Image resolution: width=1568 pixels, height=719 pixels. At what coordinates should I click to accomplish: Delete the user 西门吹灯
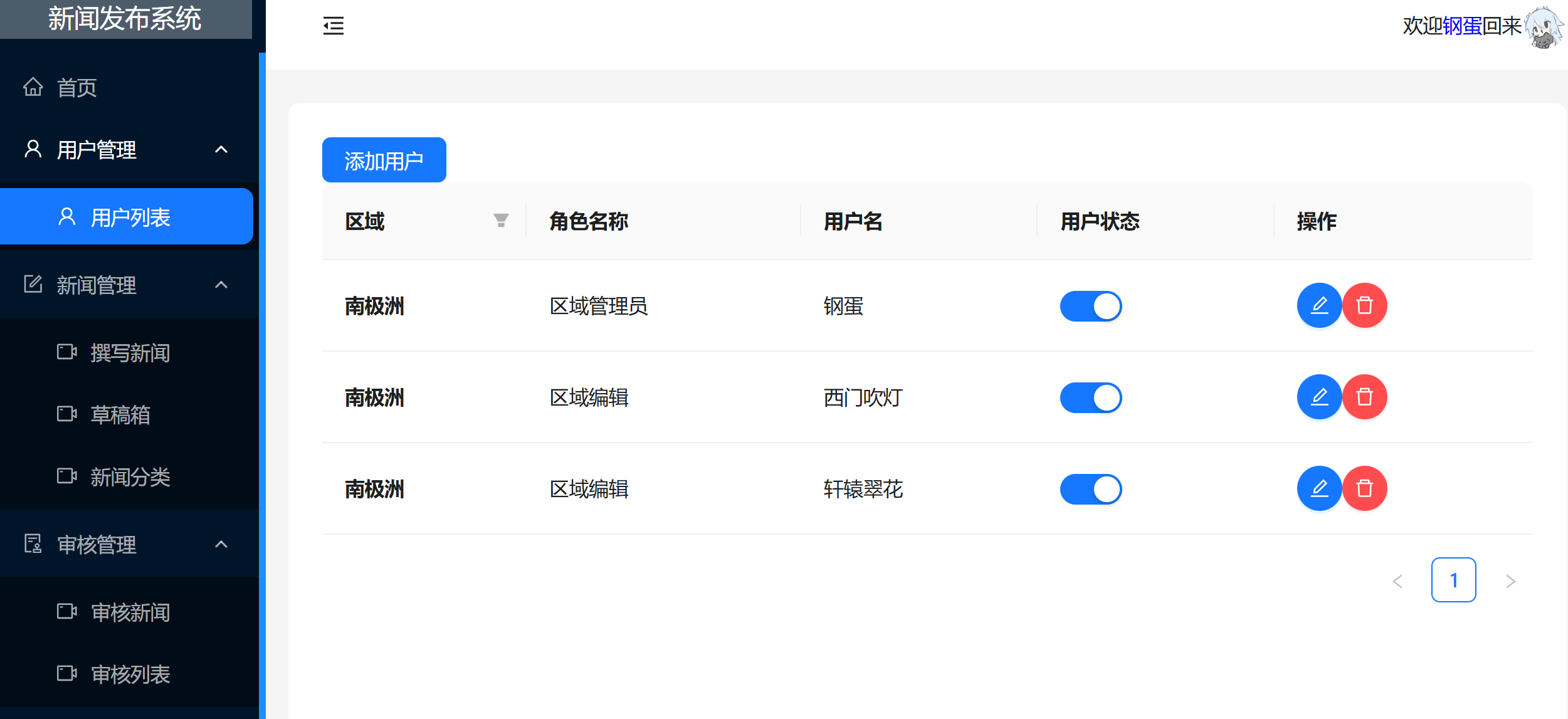1364,397
